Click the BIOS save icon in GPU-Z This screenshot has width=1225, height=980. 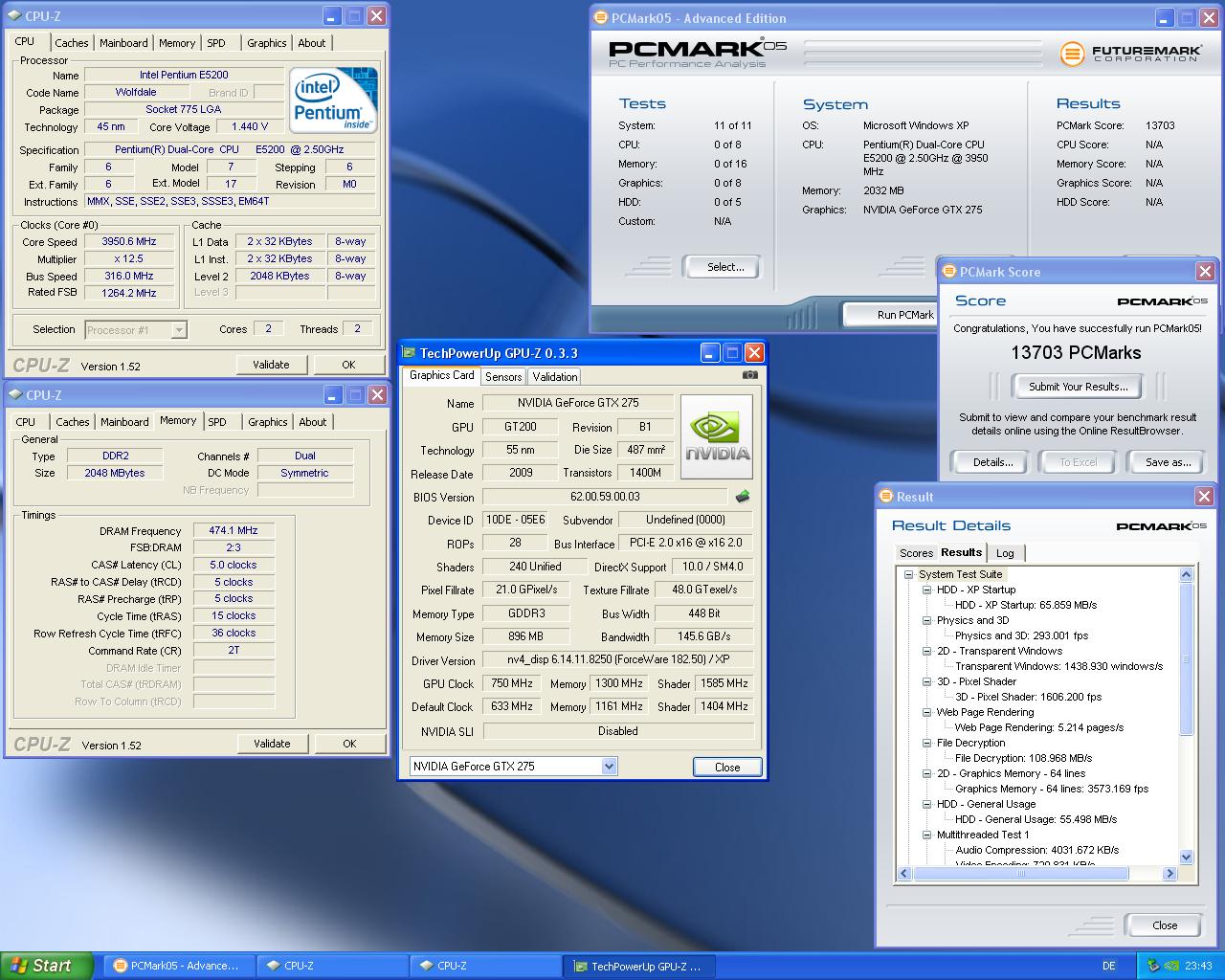tap(742, 497)
